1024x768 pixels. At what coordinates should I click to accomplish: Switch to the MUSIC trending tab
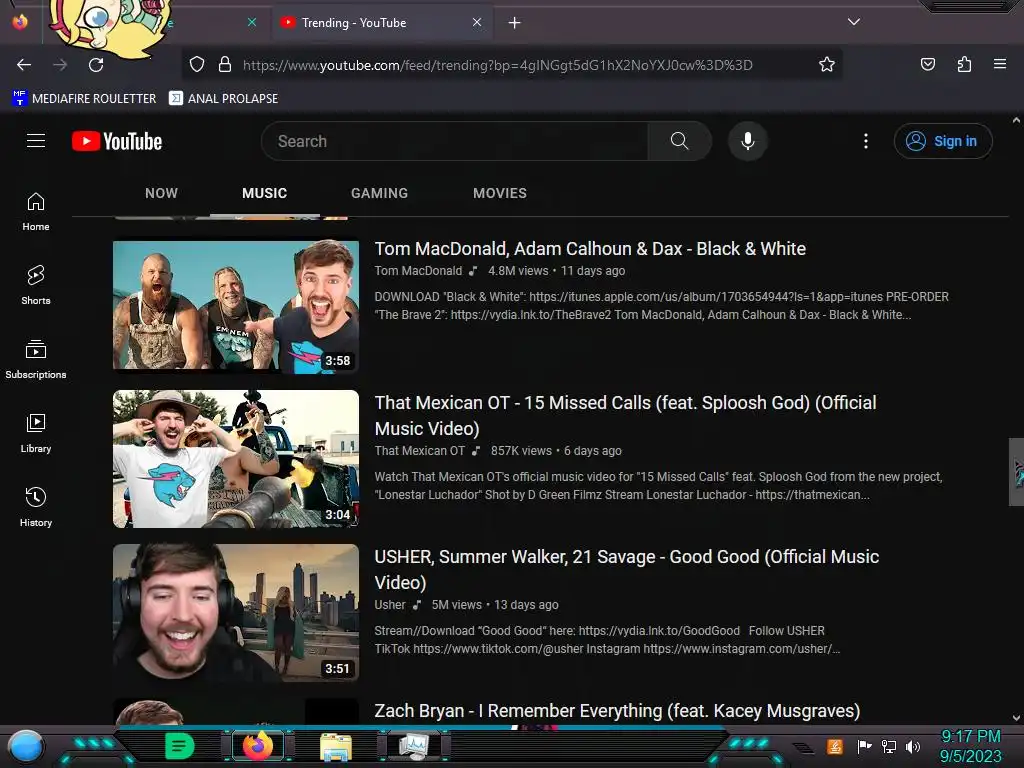click(x=264, y=193)
